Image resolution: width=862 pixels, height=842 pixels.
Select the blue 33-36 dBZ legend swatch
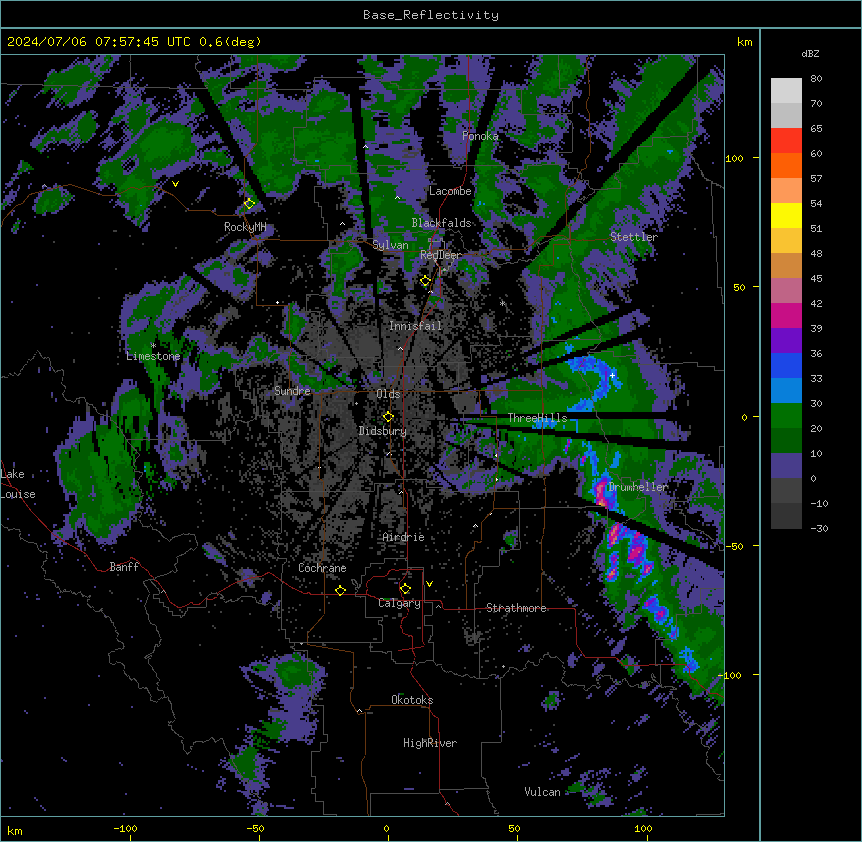[786, 365]
